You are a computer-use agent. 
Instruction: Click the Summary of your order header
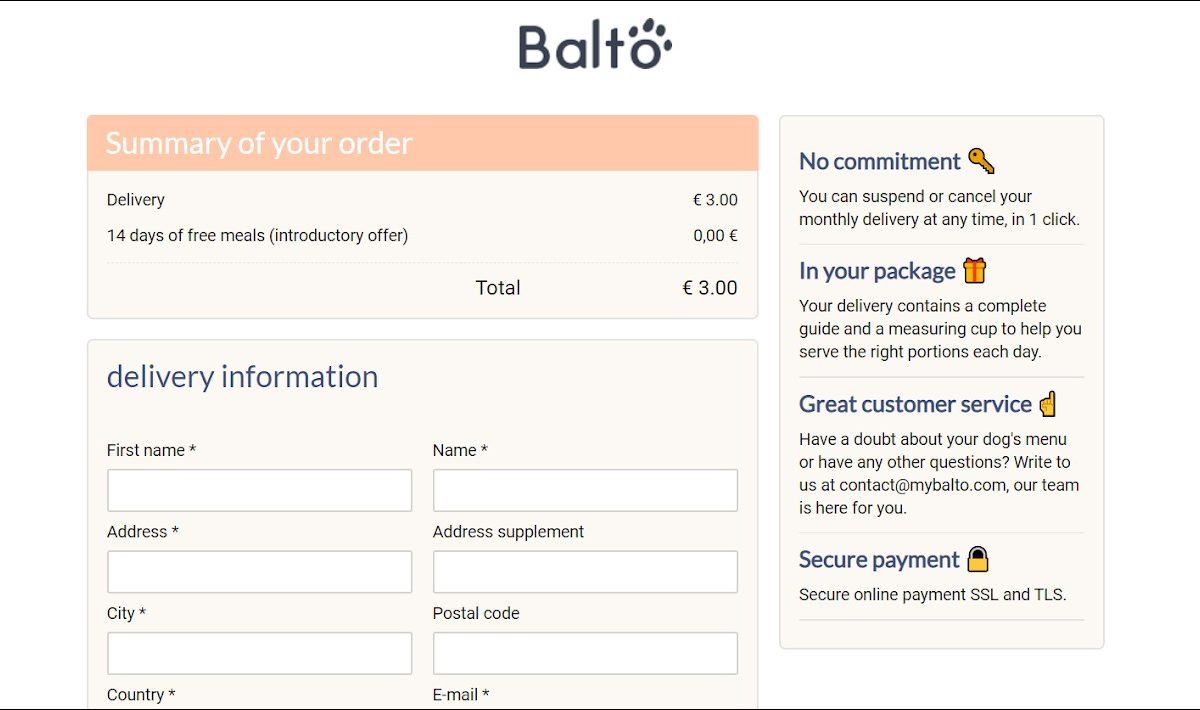tap(259, 143)
